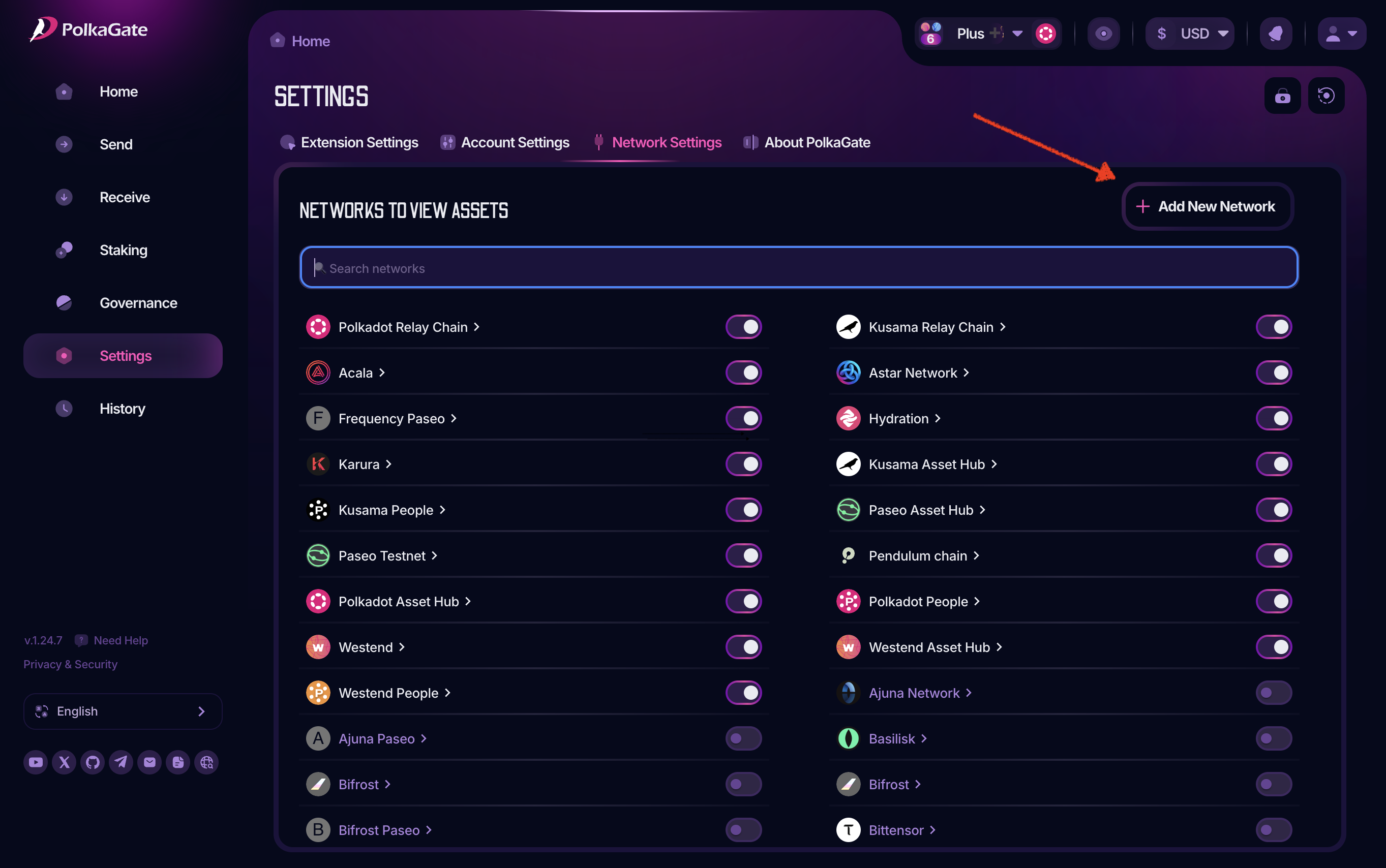Open the USD currency dropdown

tap(1190, 34)
